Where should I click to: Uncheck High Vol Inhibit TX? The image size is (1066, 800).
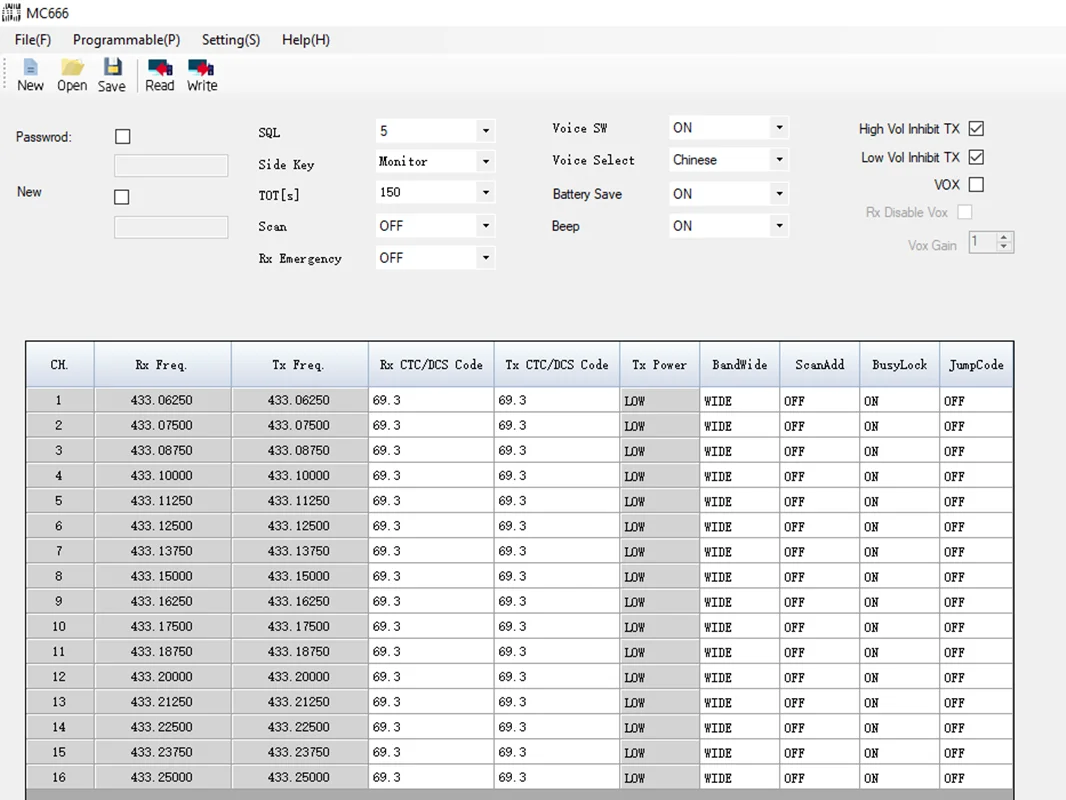click(x=977, y=129)
